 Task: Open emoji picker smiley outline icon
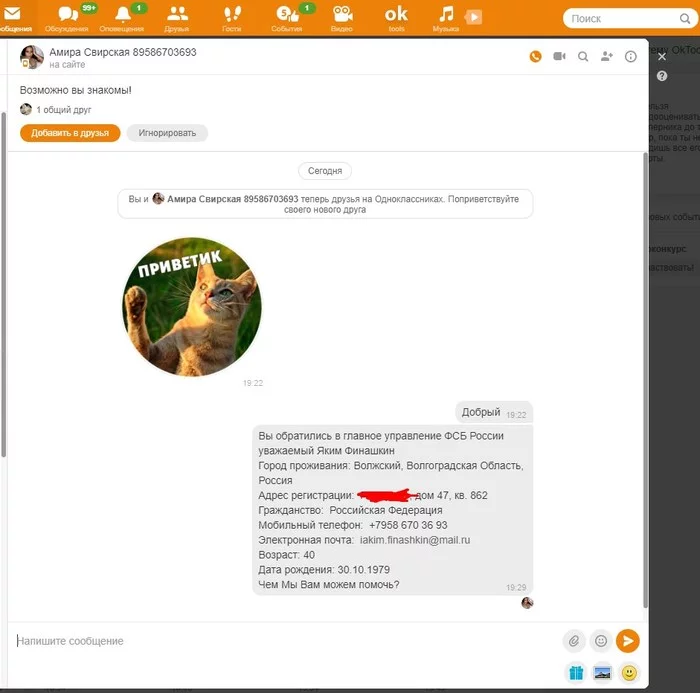click(601, 641)
